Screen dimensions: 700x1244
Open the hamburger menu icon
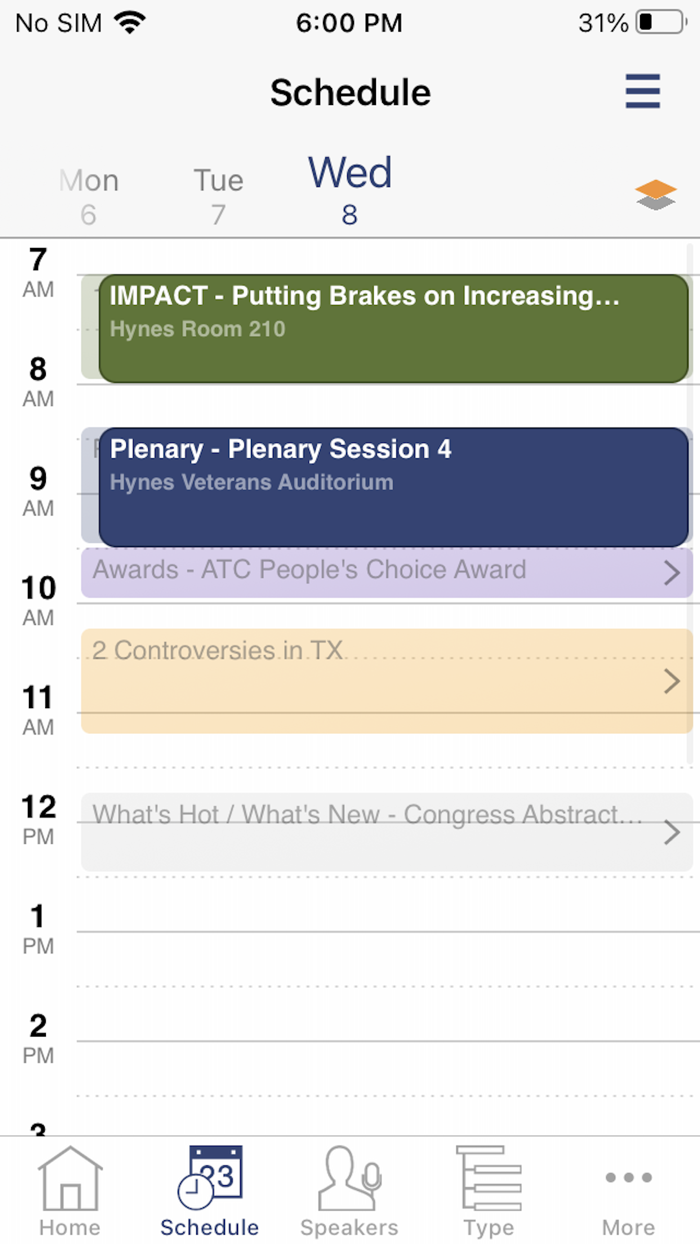(643, 92)
